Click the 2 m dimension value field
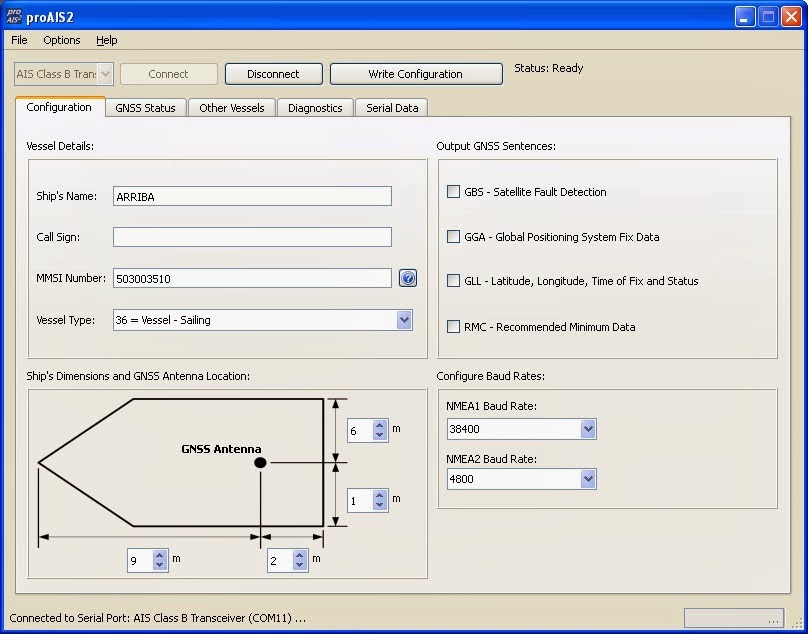Image resolution: width=808 pixels, height=634 pixels. [280, 561]
